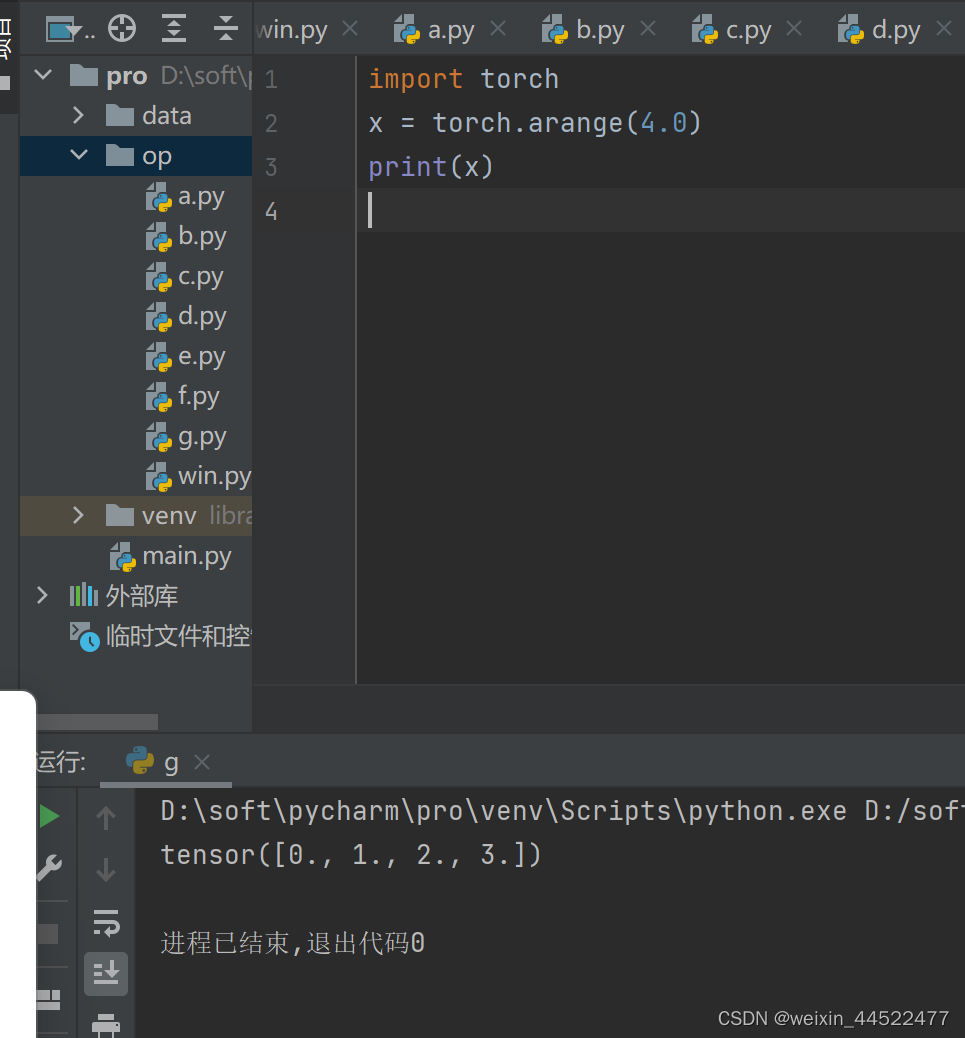The width and height of the screenshot is (965, 1038).
Task: Click the tensor([0., 1., 2., 3.]) output
Action: [351, 855]
